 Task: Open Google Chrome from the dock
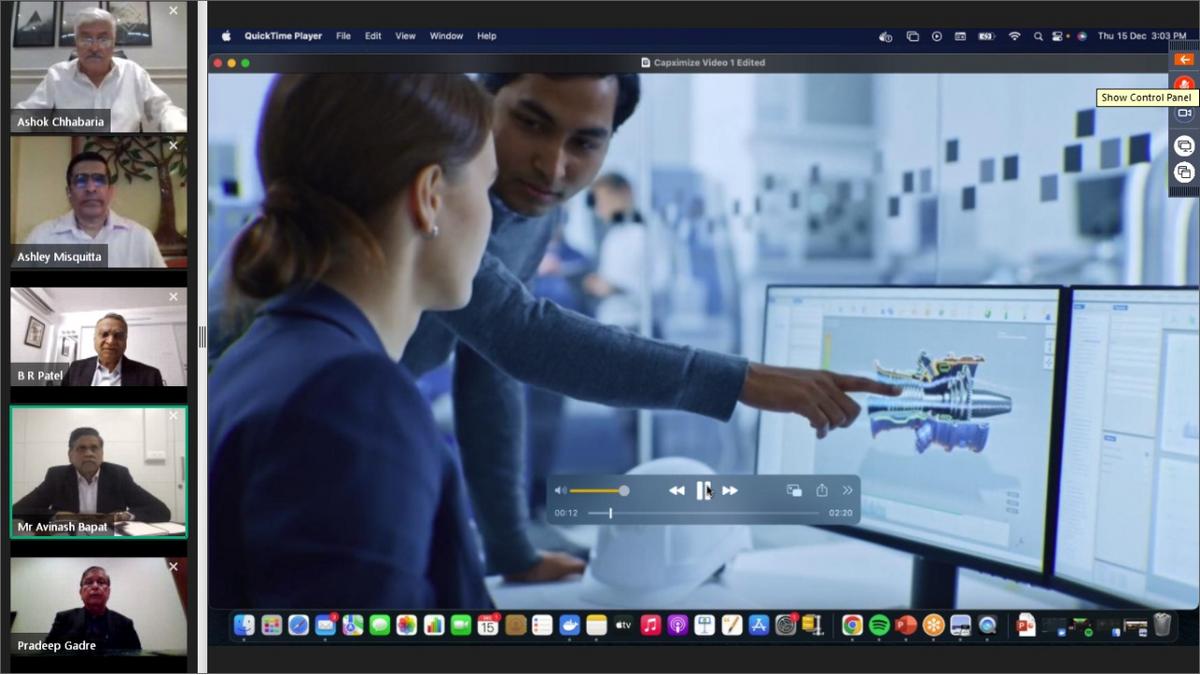(852, 625)
